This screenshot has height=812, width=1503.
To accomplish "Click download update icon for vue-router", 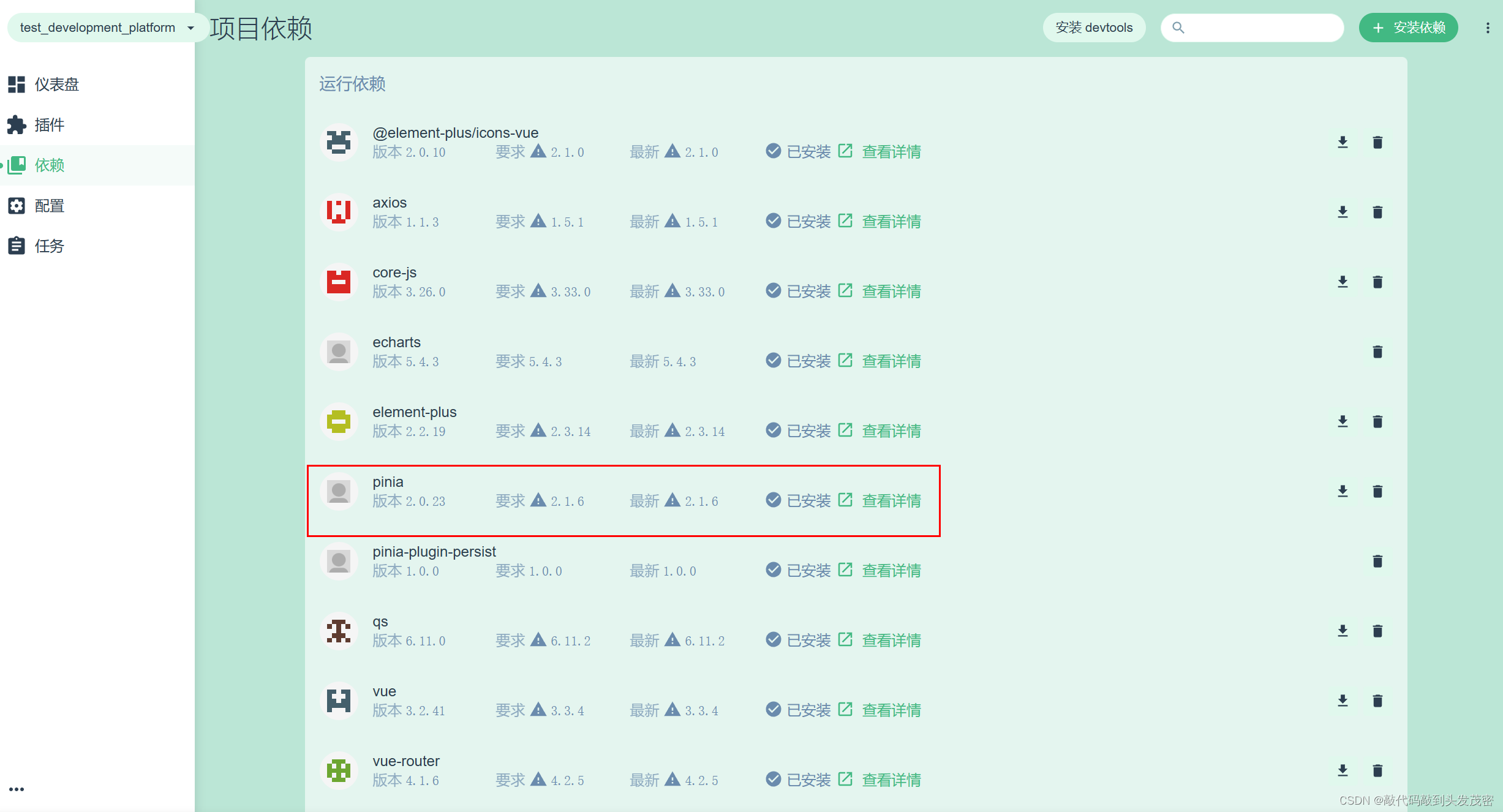I will click(1343, 770).
